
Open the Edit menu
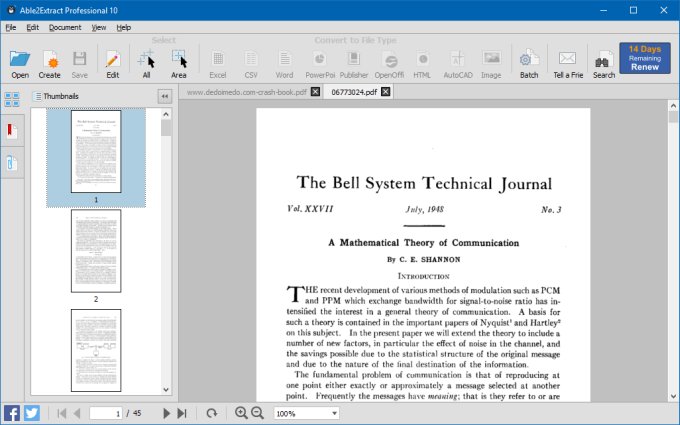pos(33,27)
